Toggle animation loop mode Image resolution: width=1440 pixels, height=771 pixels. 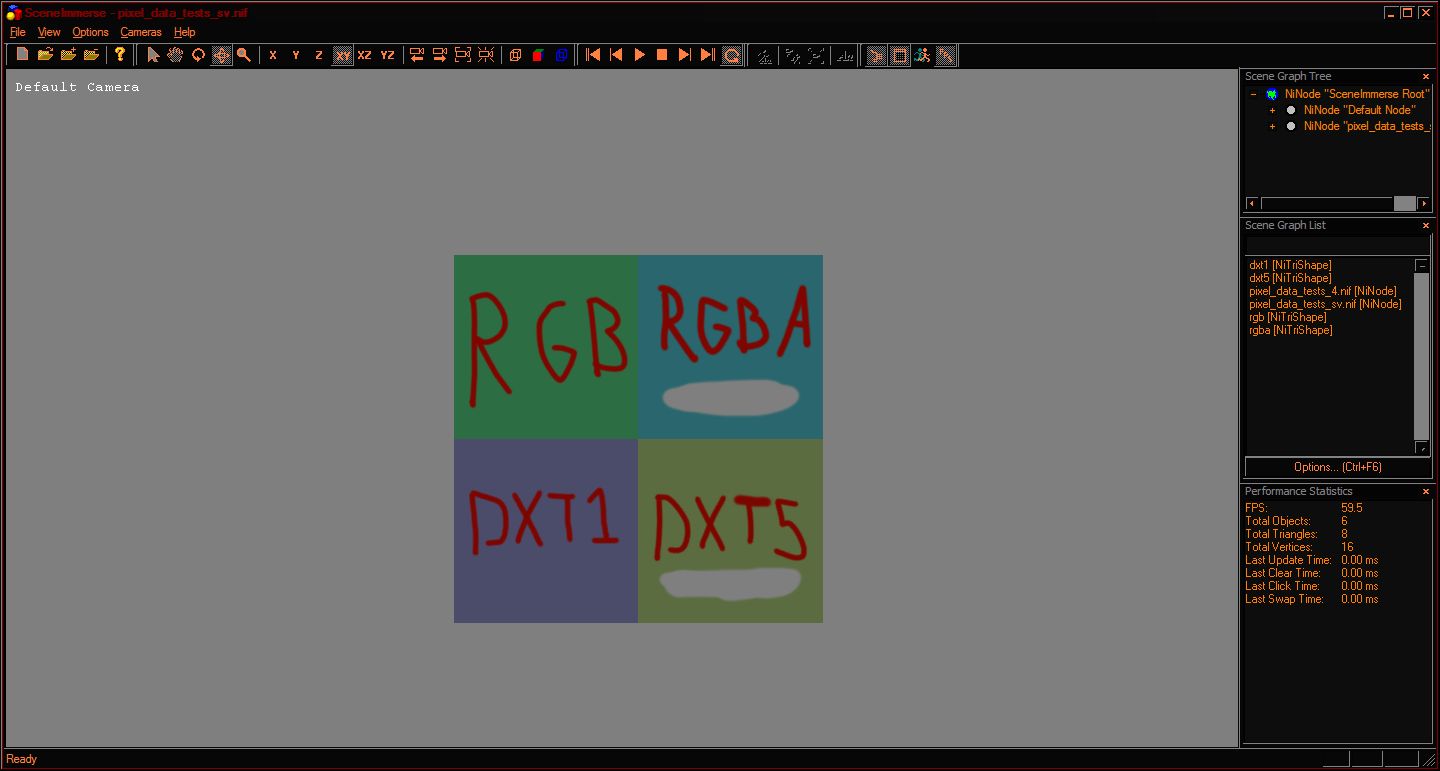click(x=731, y=55)
